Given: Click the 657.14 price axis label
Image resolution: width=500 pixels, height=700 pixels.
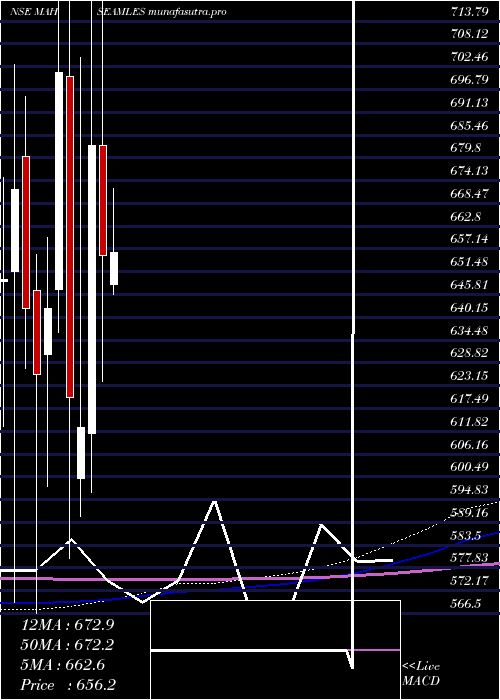Looking at the screenshot, I should [x=470, y=239].
